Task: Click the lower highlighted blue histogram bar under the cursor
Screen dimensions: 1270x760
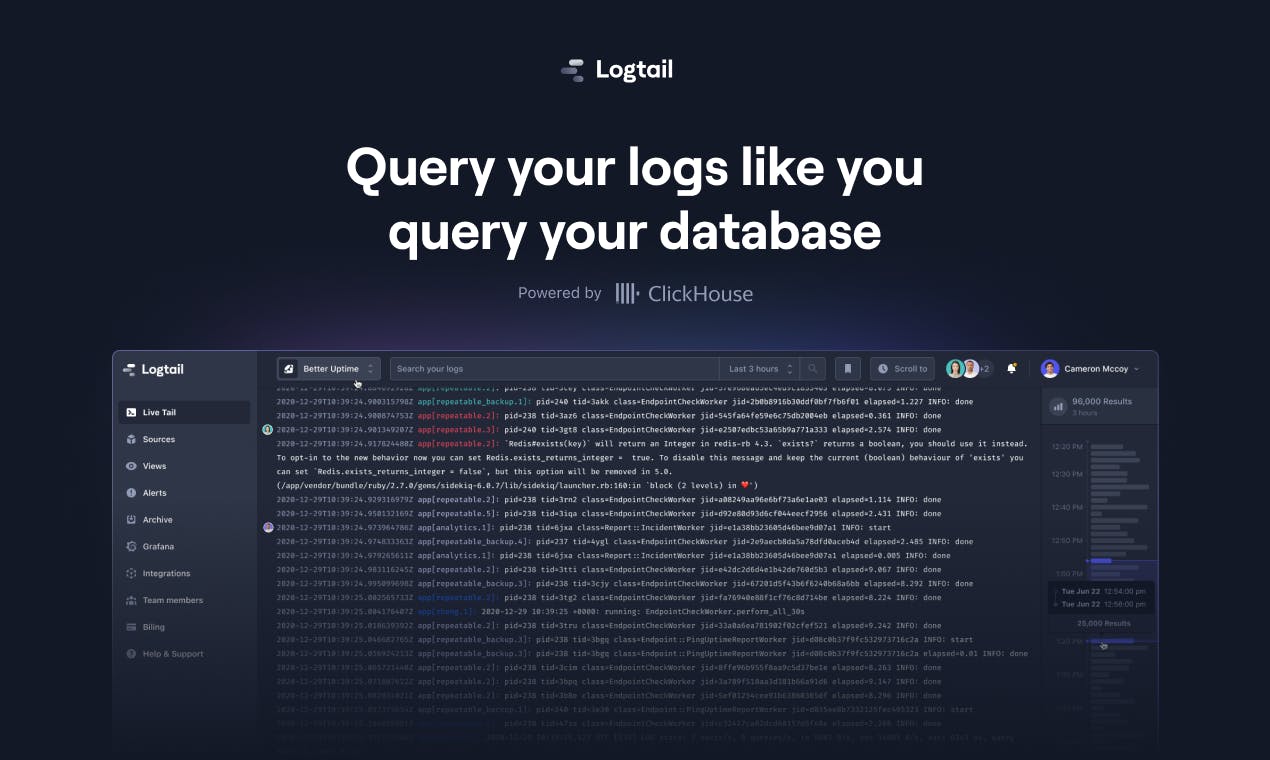Action: point(1112,640)
